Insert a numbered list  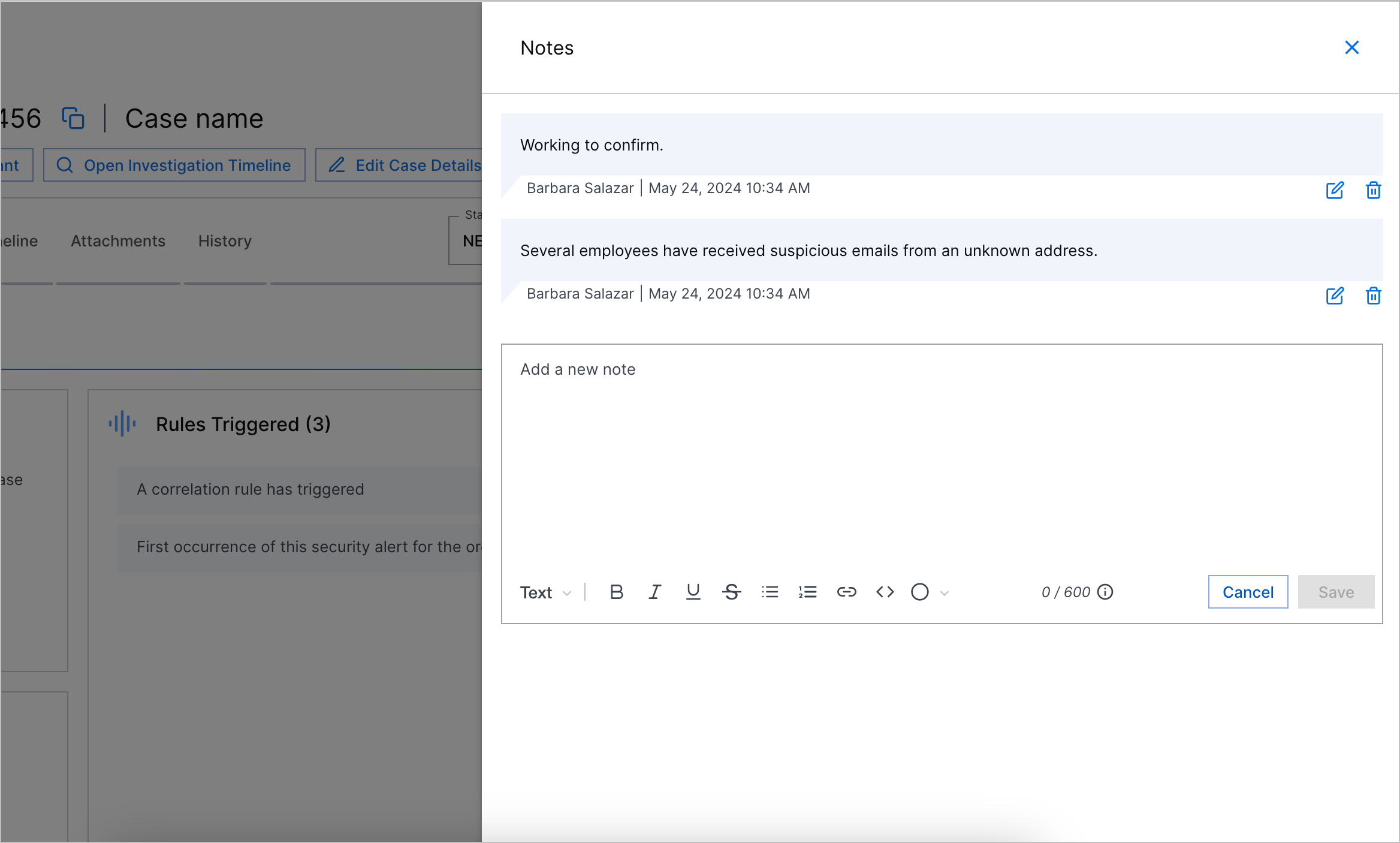click(x=808, y=592)
